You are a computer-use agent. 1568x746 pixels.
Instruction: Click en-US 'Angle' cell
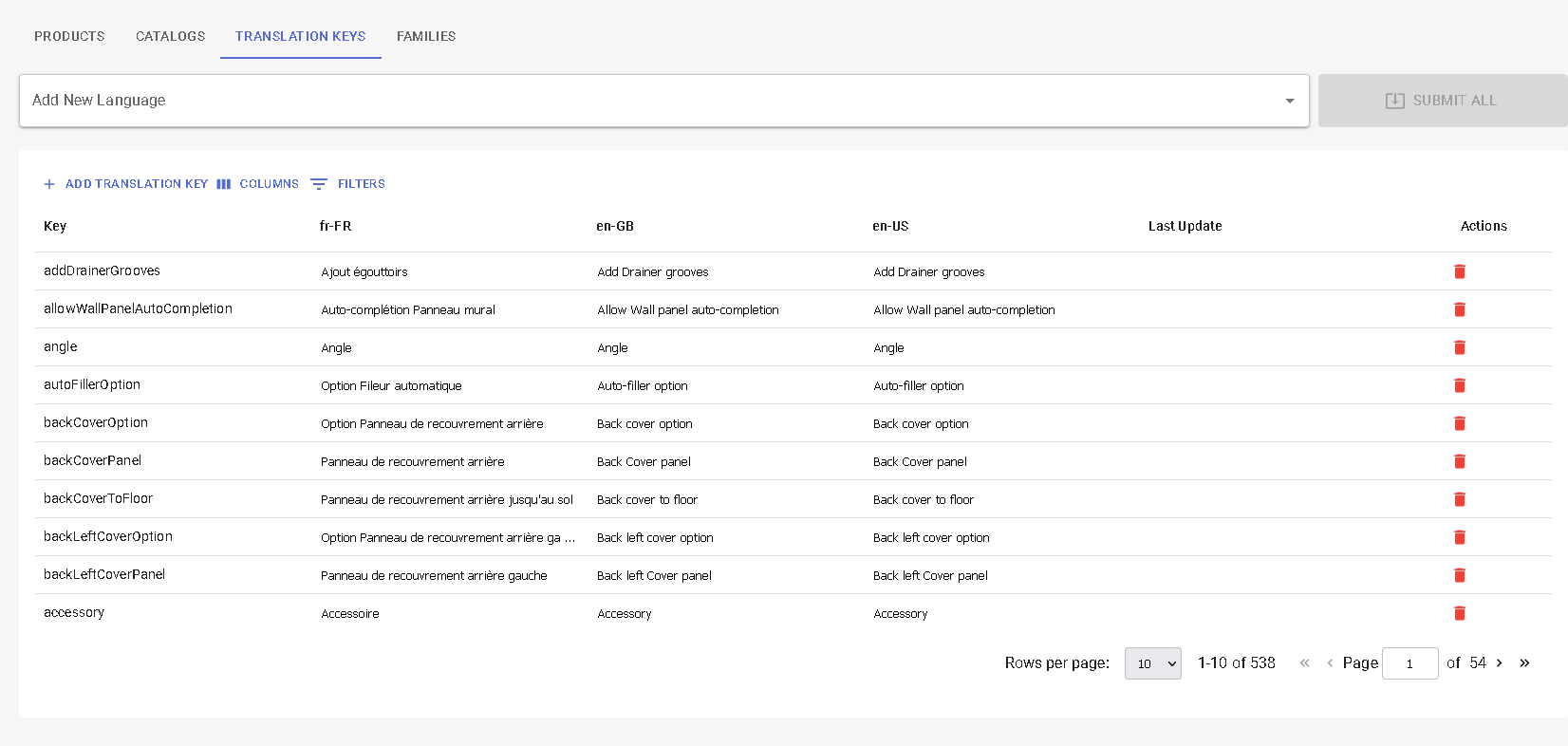(x=888, y=348)
